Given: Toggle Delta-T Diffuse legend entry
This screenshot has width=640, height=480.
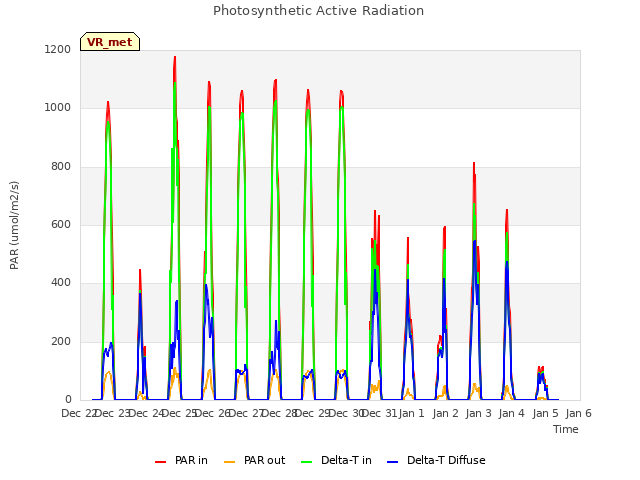Looking at the screenshot, I should click(436, 460).
